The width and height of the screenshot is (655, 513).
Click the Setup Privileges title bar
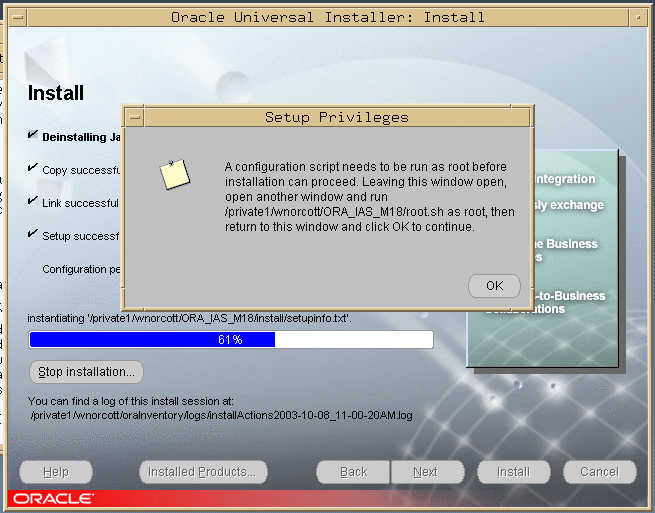point(337,117)
